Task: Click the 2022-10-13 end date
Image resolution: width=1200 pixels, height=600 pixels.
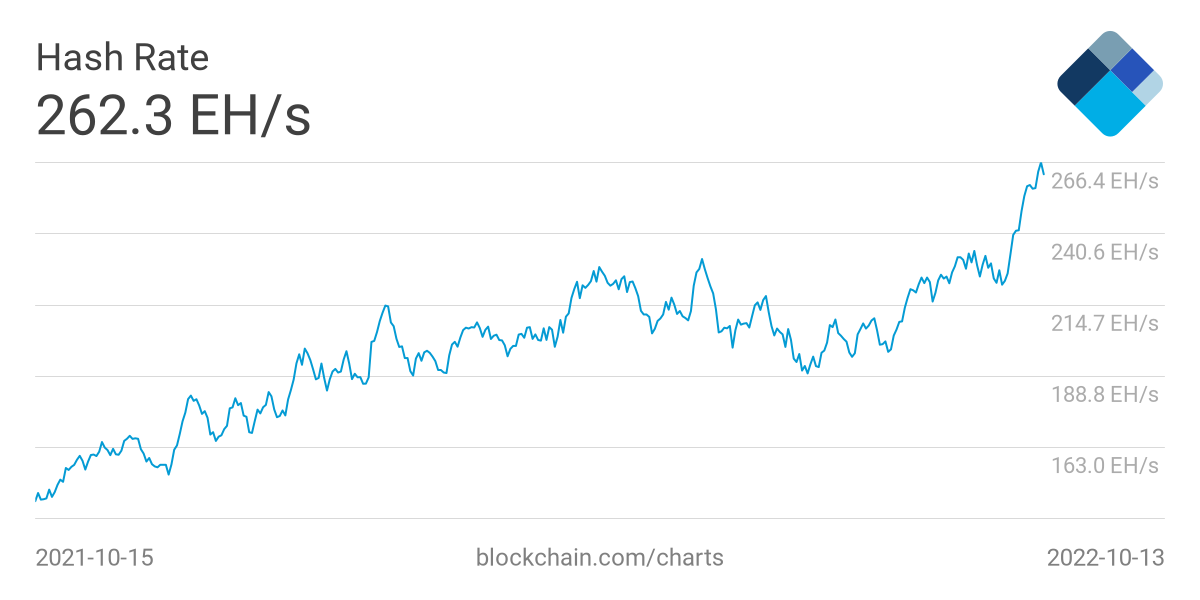Action: 1105,558
